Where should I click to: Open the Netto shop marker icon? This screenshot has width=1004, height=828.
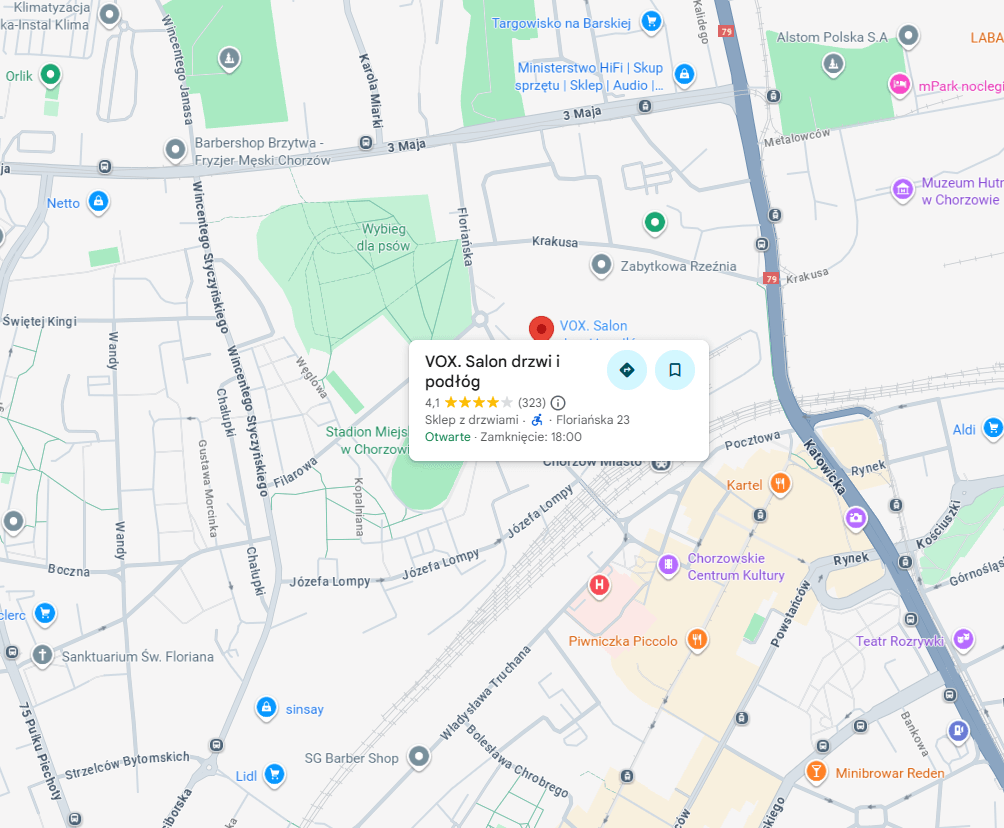[x=98, y=202]
